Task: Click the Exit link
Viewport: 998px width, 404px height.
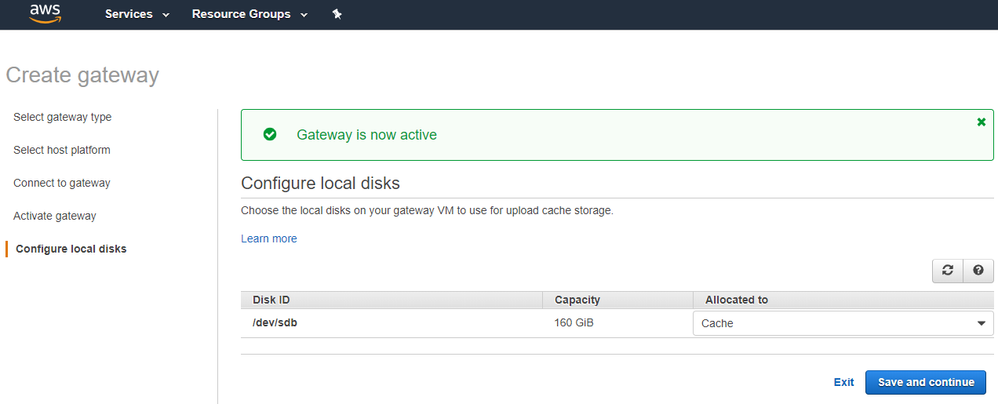Action: [x=844, y=382]
